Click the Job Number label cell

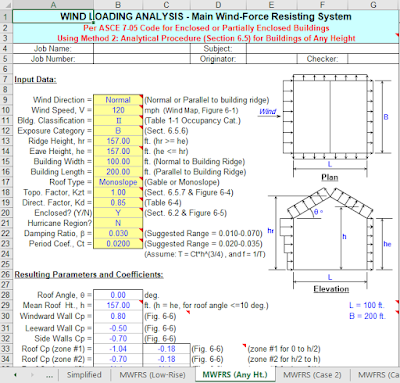coord(53,59)
